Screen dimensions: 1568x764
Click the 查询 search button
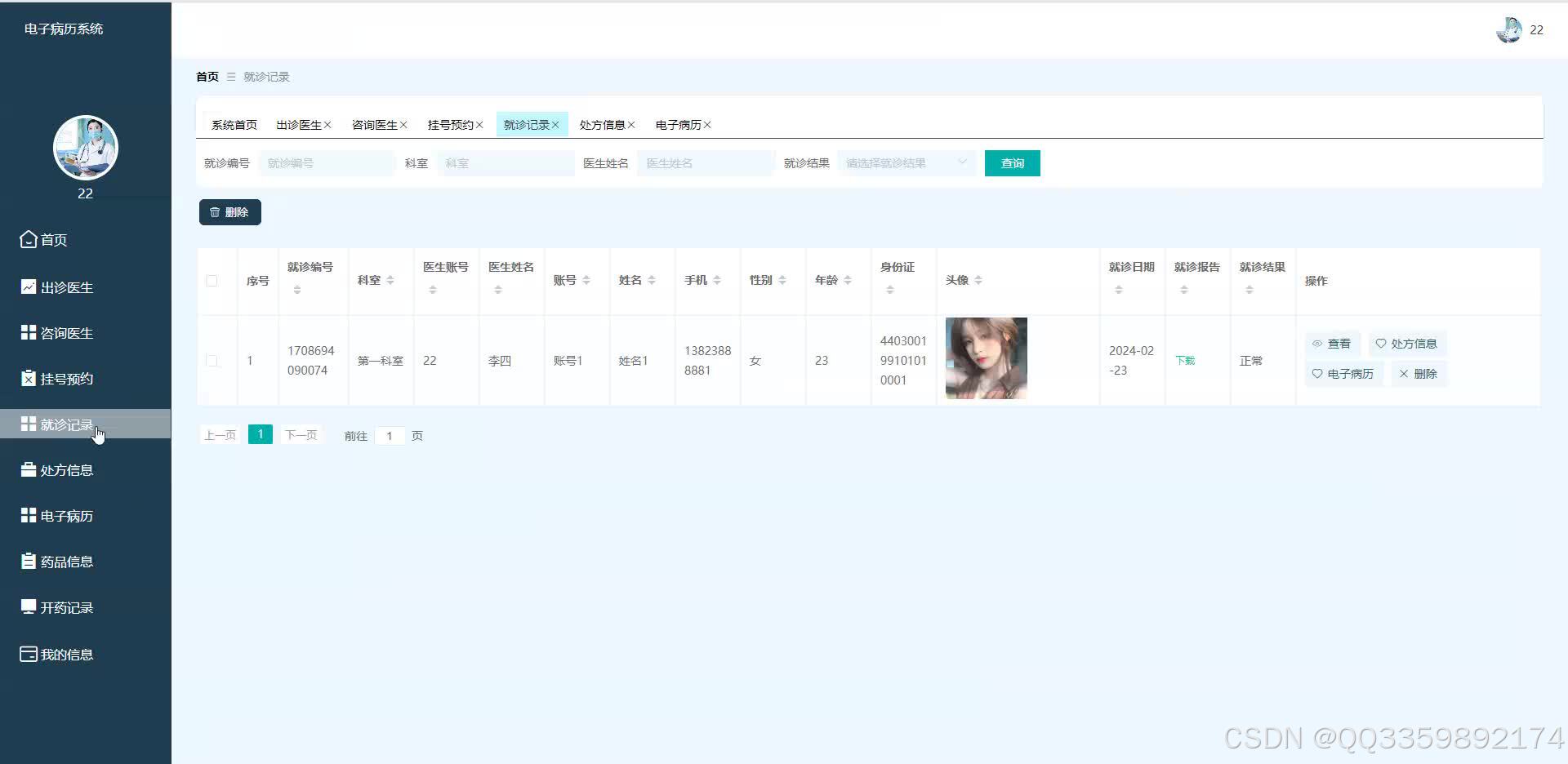1013,163
